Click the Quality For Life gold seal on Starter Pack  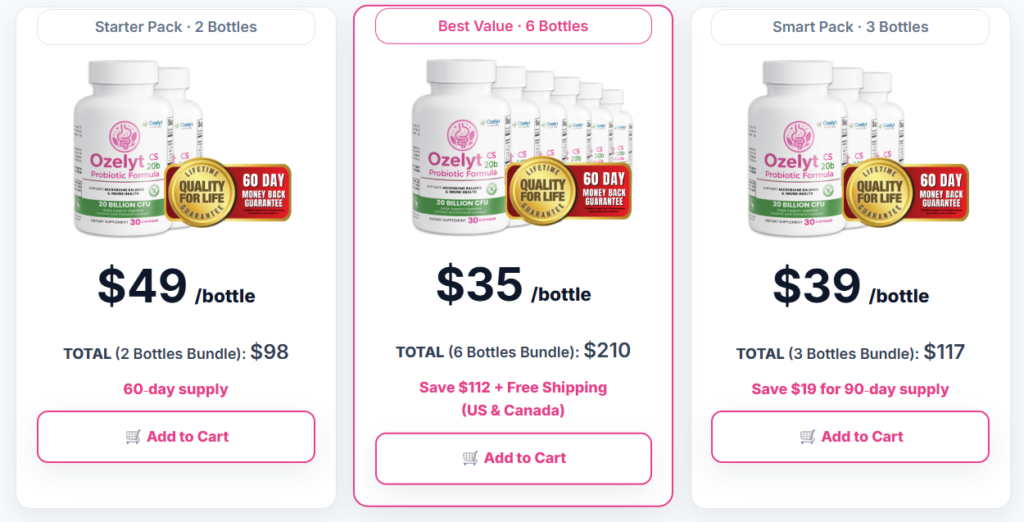[203, 189]
